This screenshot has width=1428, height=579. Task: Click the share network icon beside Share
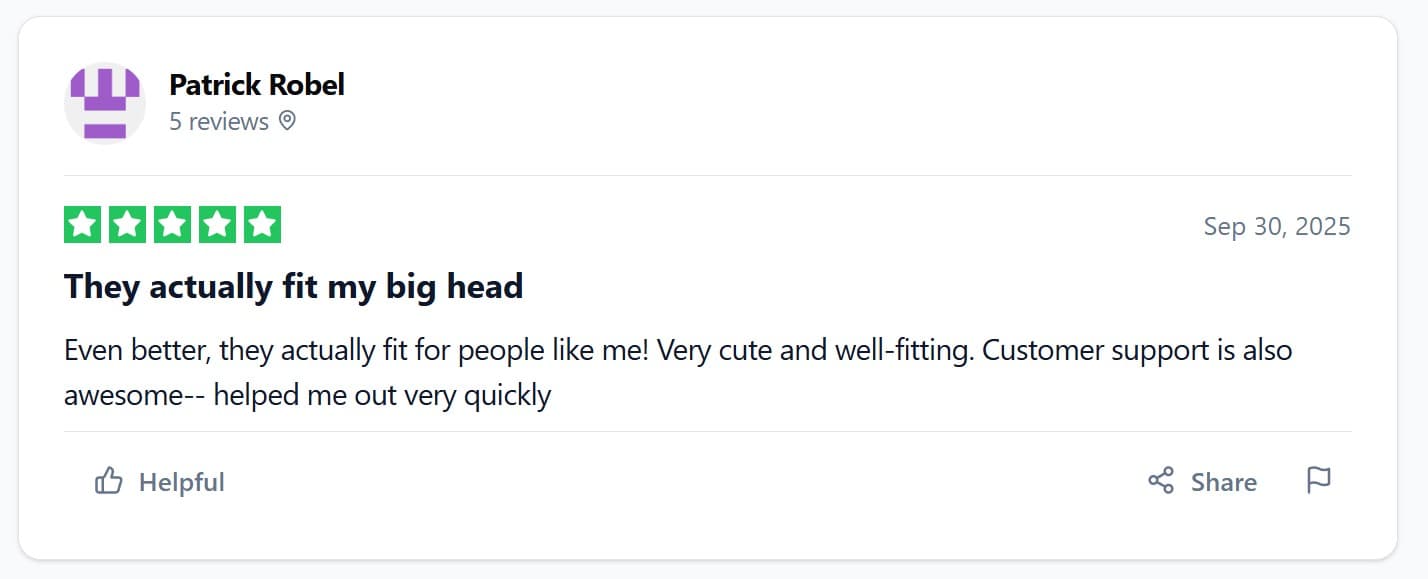click(x=1160, y=481)
